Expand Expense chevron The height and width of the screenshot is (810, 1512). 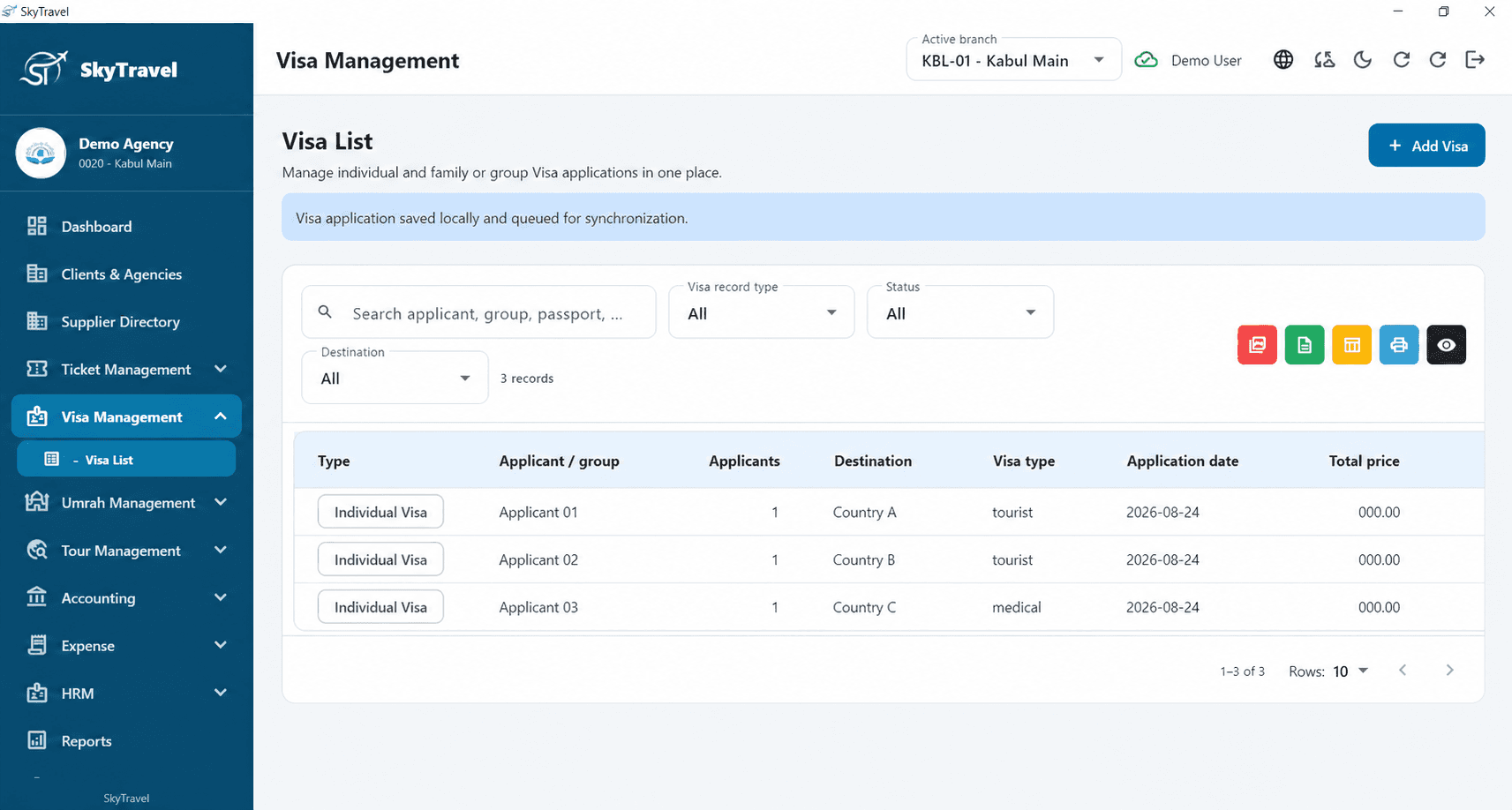tap(221, 645)
